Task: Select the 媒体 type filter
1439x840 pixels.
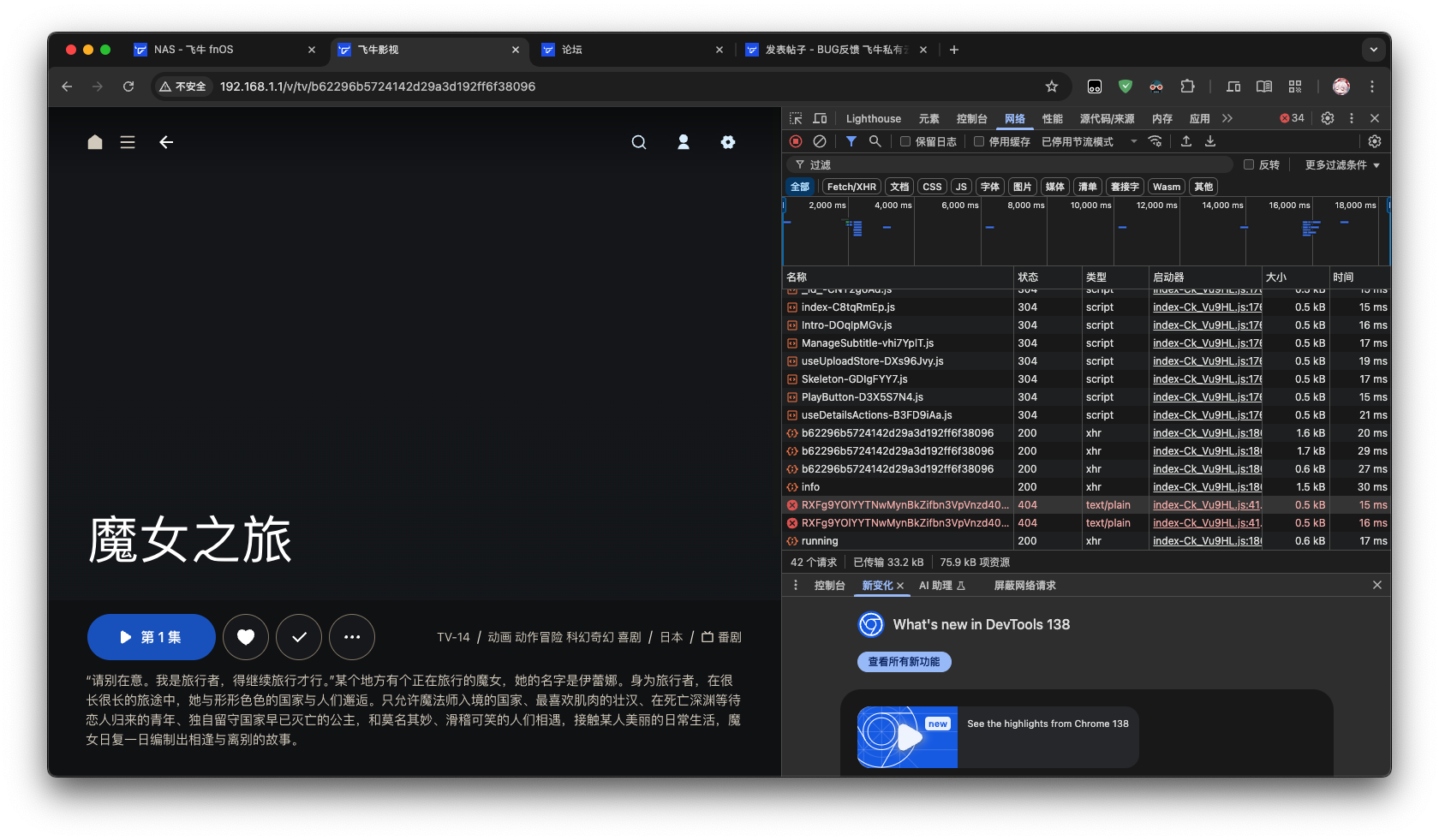Action: (1055, 187)
